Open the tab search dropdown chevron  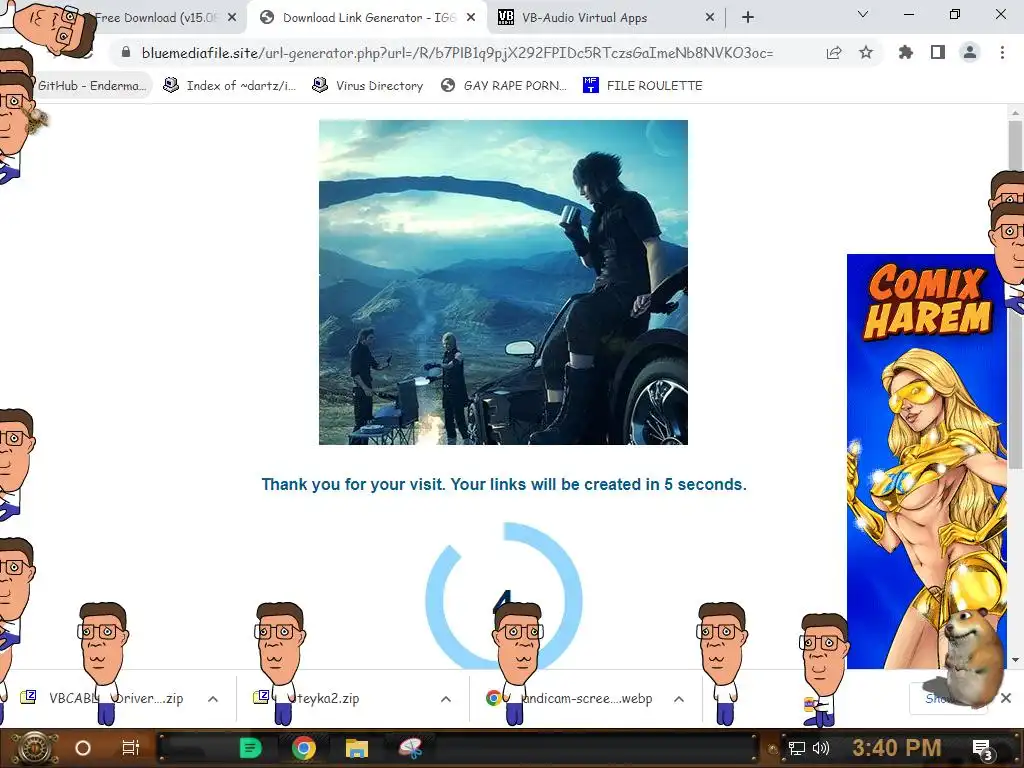[863, 14]
